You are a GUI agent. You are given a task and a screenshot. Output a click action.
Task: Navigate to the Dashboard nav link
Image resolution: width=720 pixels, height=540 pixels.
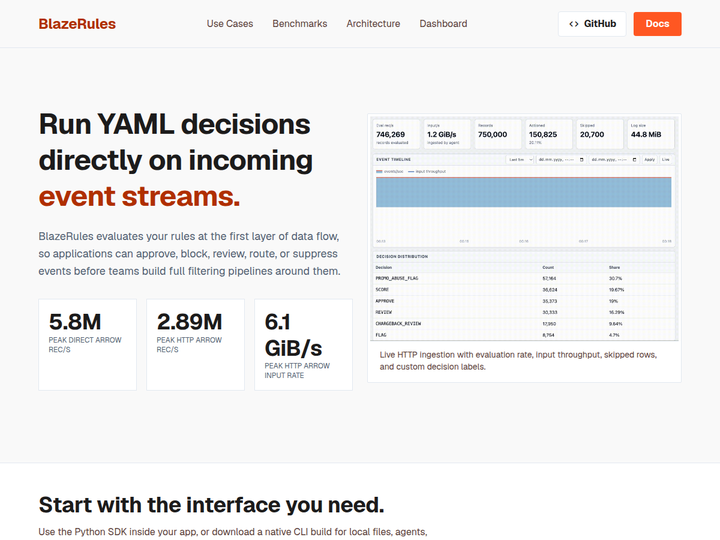click(443, 24)
